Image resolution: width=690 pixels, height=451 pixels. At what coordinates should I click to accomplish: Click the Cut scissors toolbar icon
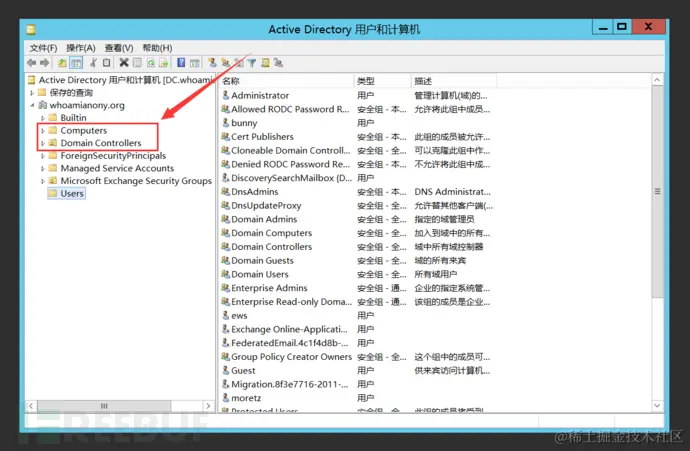tap(93, 63)
